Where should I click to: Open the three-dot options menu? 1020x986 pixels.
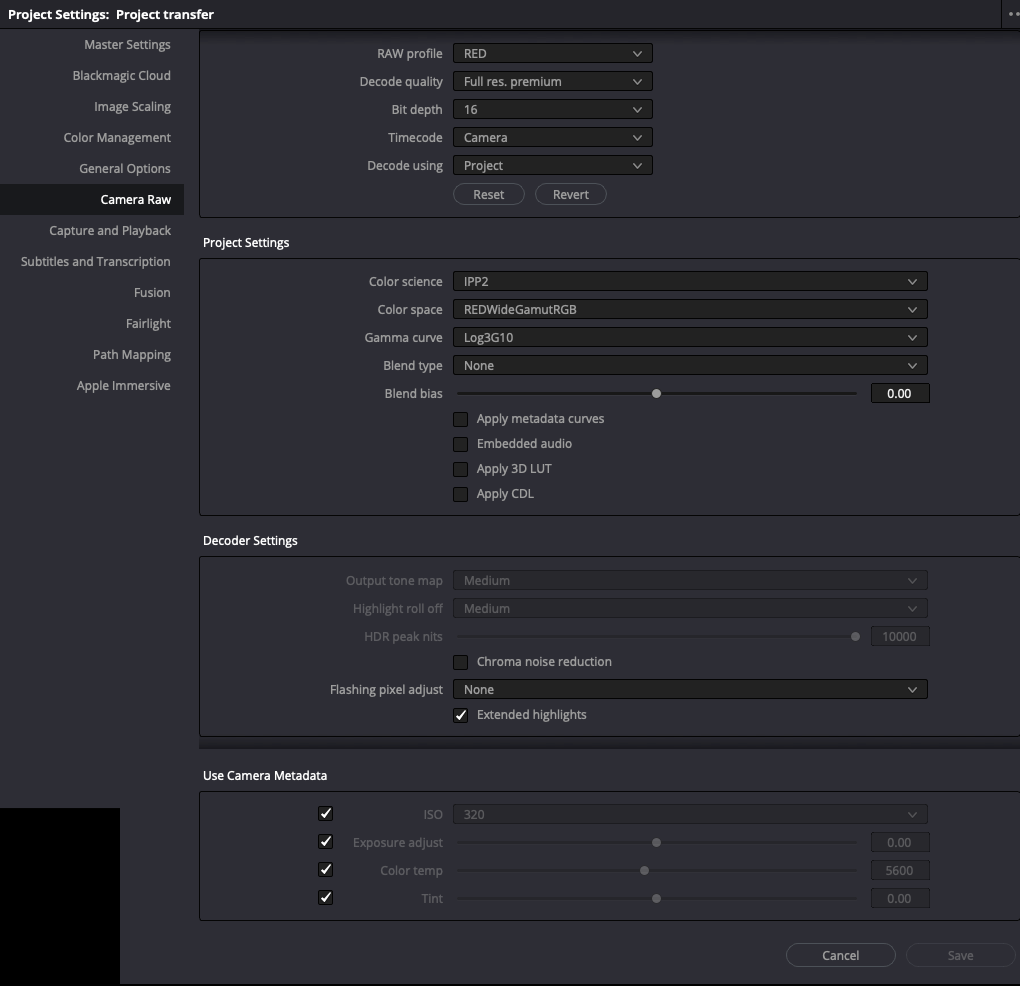pos(1012,14)
